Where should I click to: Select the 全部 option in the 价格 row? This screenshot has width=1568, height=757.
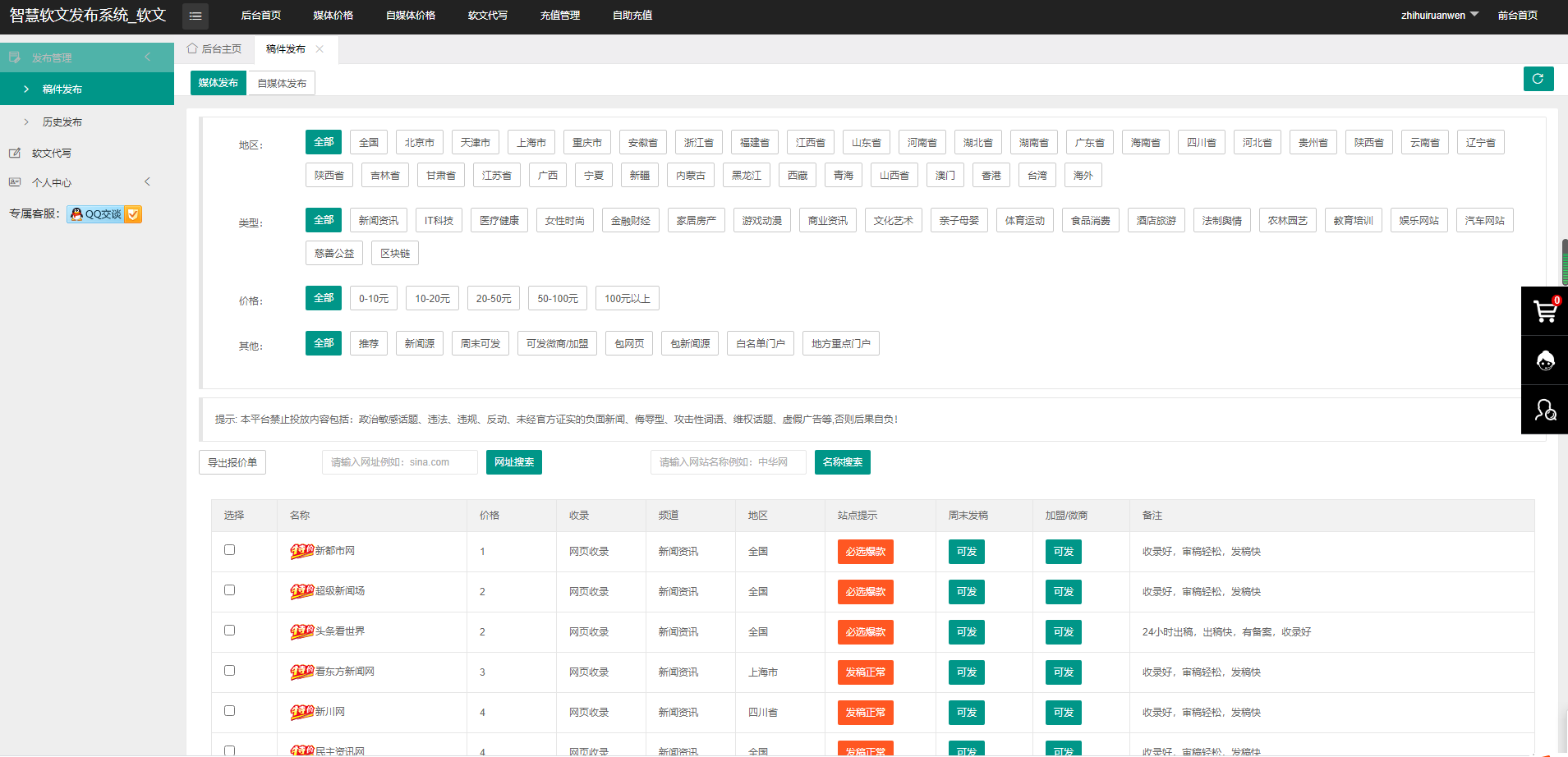coord(324,298)
